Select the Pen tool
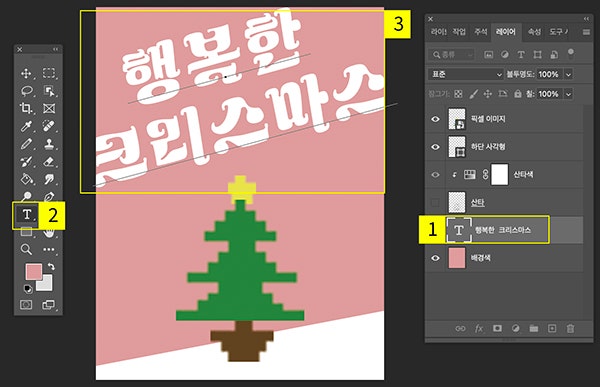The image size is (600, 387). [49, 196]
